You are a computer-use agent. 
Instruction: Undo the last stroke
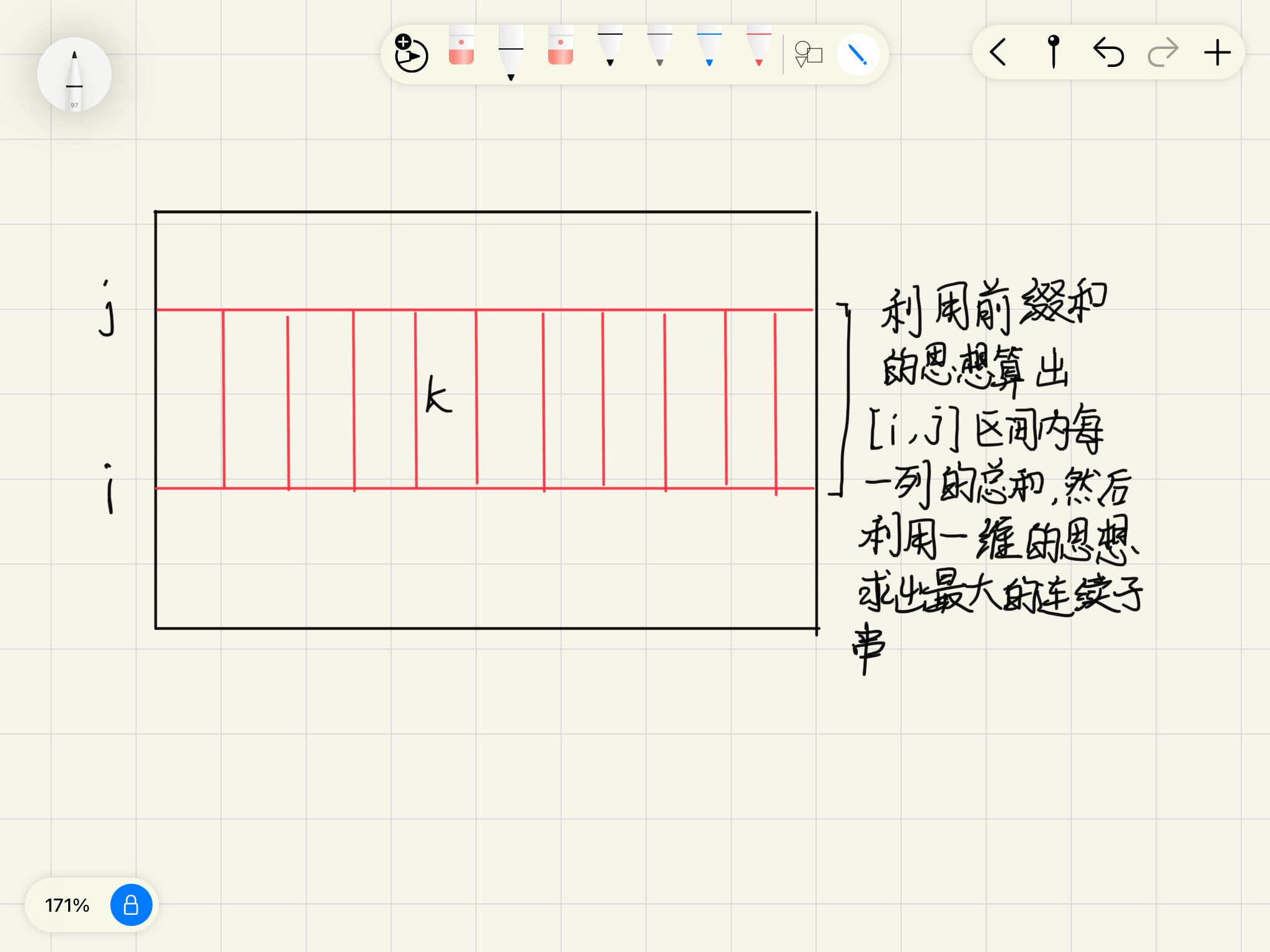pos(1108,53)
